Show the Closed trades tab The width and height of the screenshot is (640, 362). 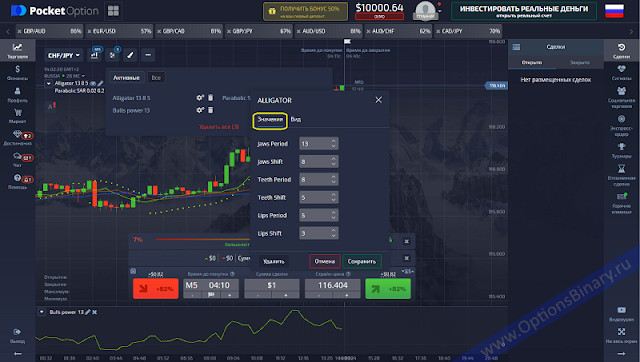coord(580,62)
